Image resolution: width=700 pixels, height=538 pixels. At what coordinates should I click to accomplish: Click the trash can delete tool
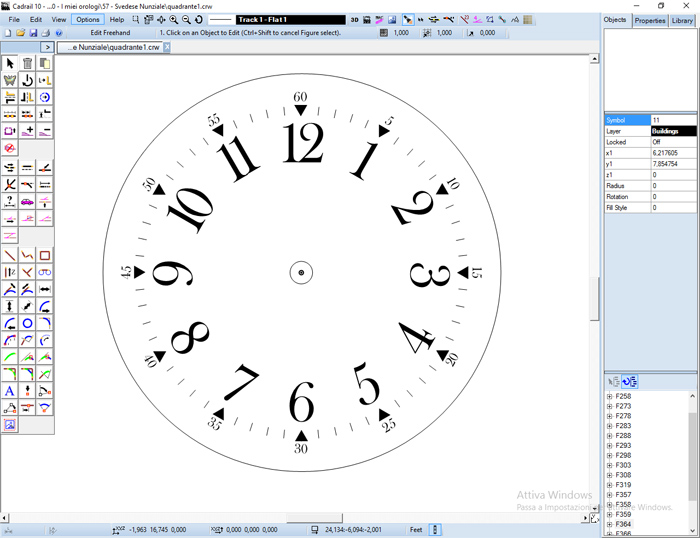tap(27, 63)
